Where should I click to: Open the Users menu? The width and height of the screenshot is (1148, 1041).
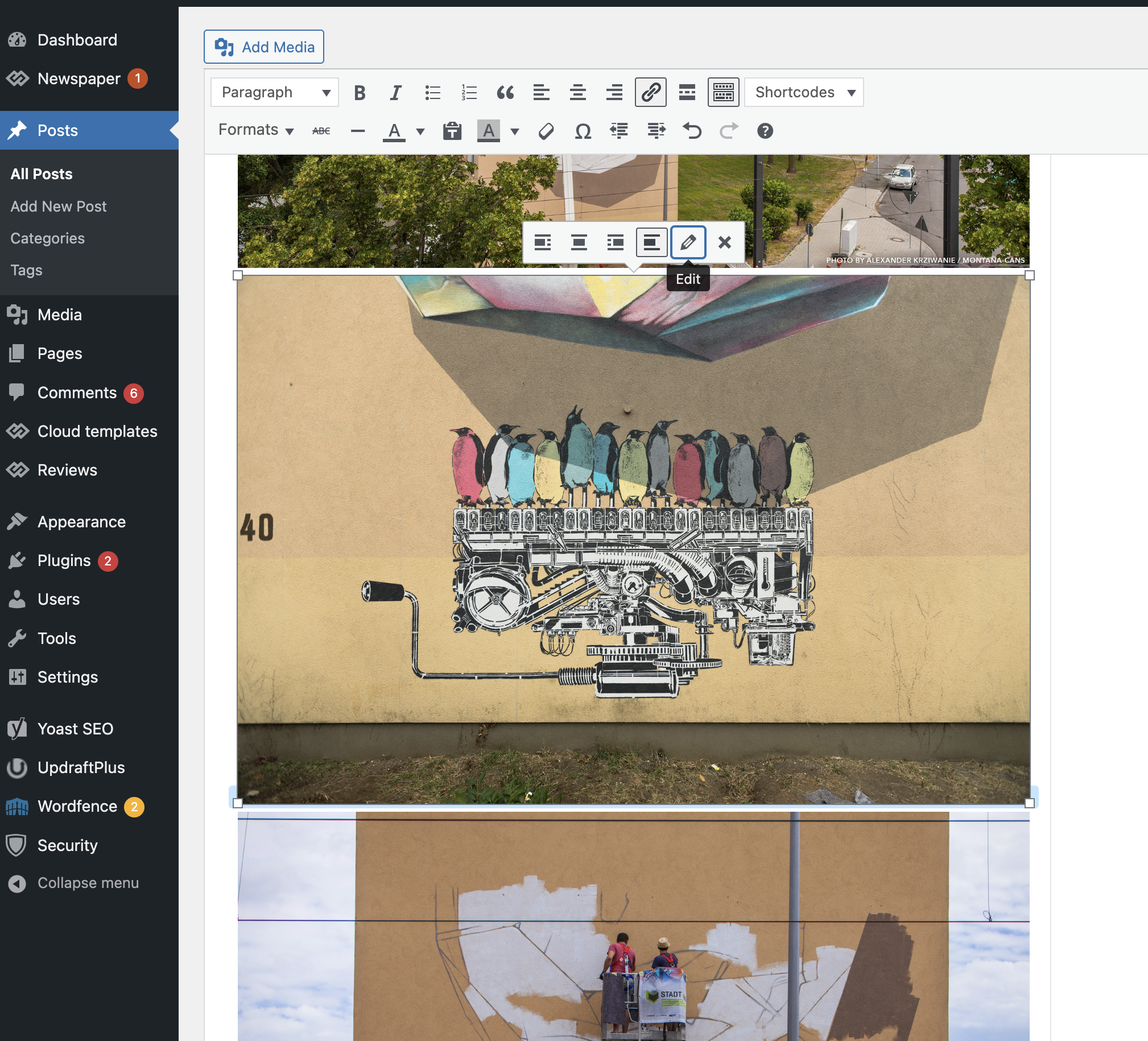[x=89, y=600]
